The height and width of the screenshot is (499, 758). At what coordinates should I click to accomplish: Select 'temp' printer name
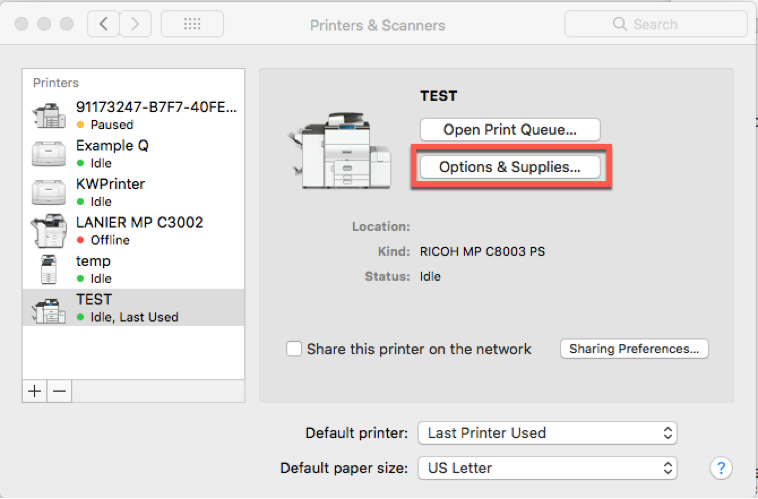coord(93,261)
